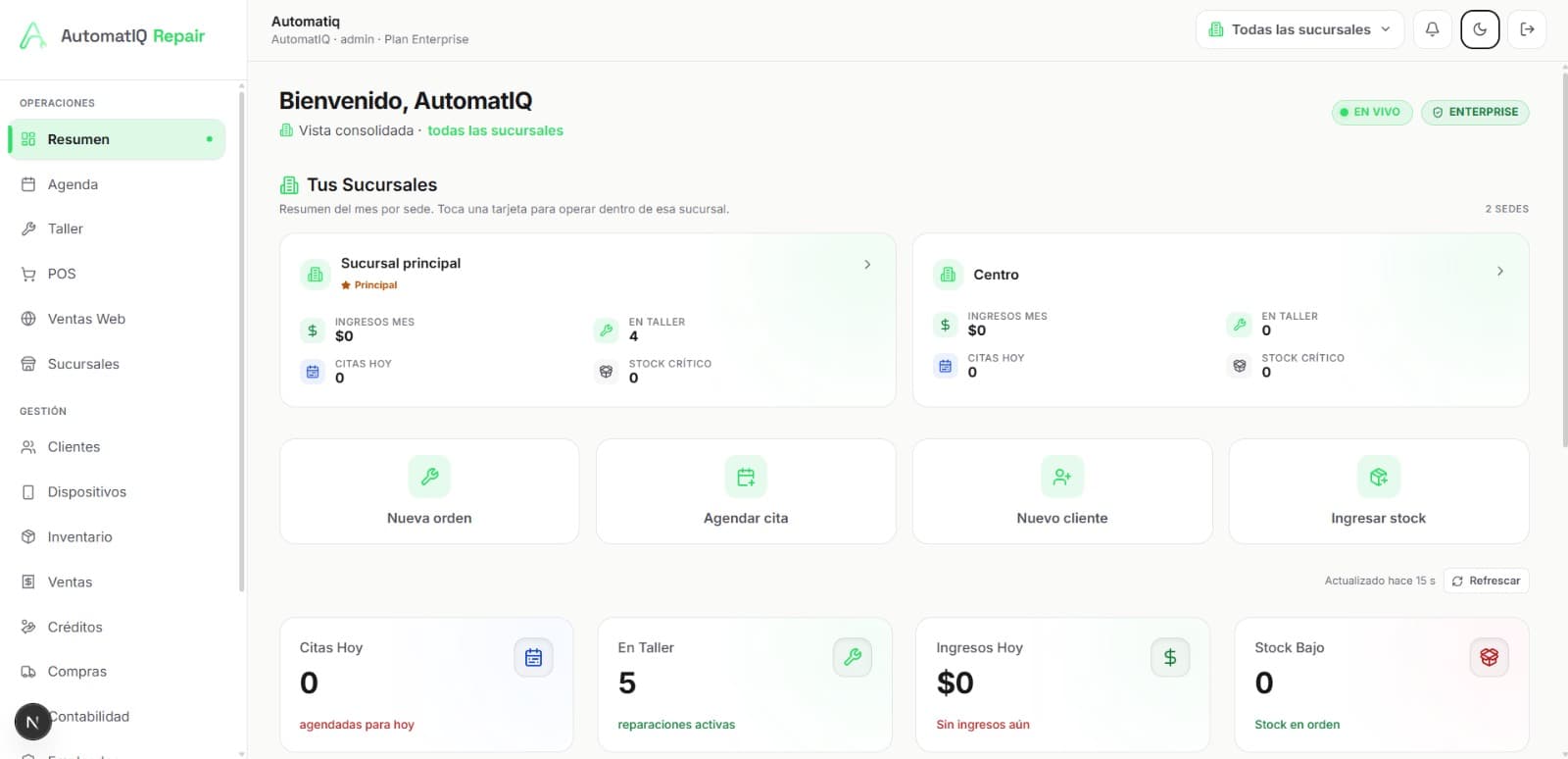Click 'Actualizado hace 15 s' text
Viewport: 1568px width, 759px height.
[x=1380, y=581]
